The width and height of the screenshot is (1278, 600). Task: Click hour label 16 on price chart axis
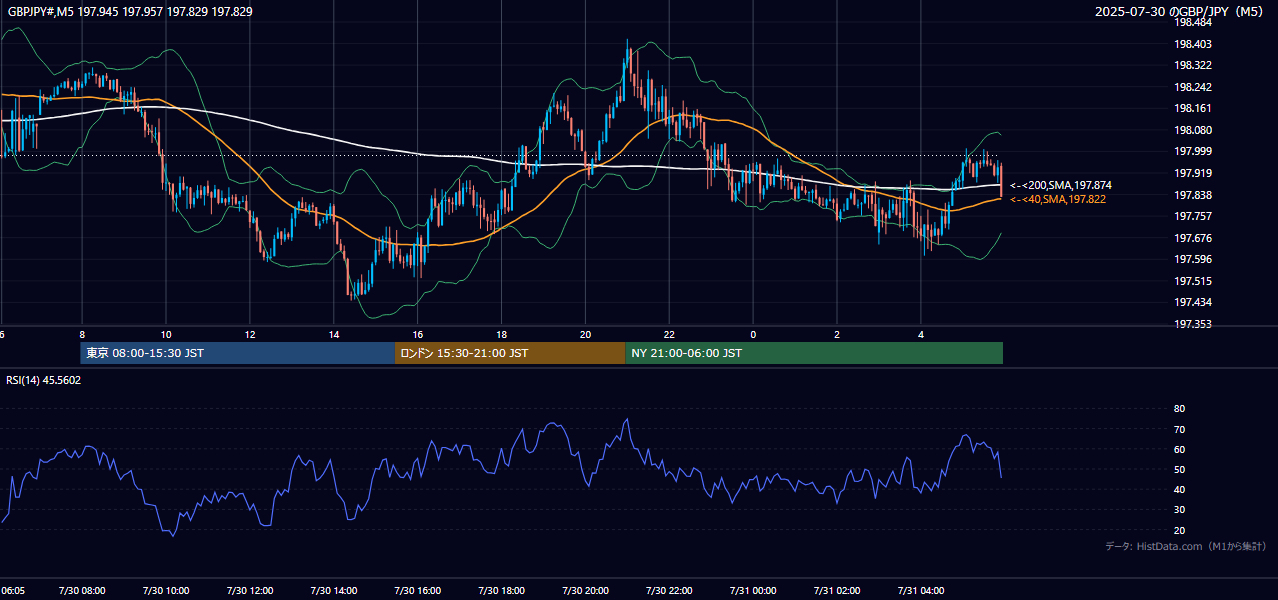click(x=418, y=334)
